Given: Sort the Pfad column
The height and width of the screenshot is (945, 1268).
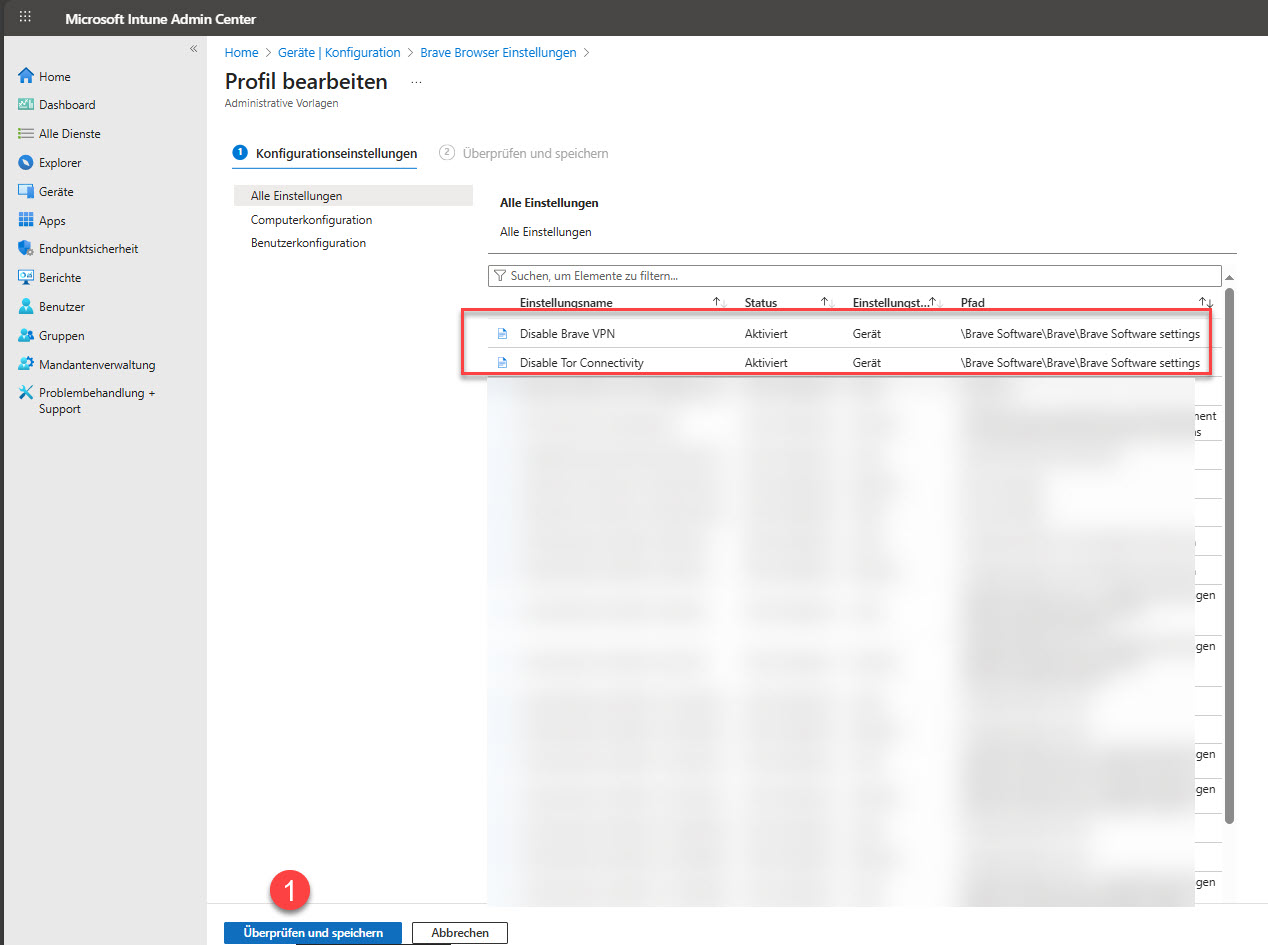Looking at the screenshot, I should tap(1206, 302).
